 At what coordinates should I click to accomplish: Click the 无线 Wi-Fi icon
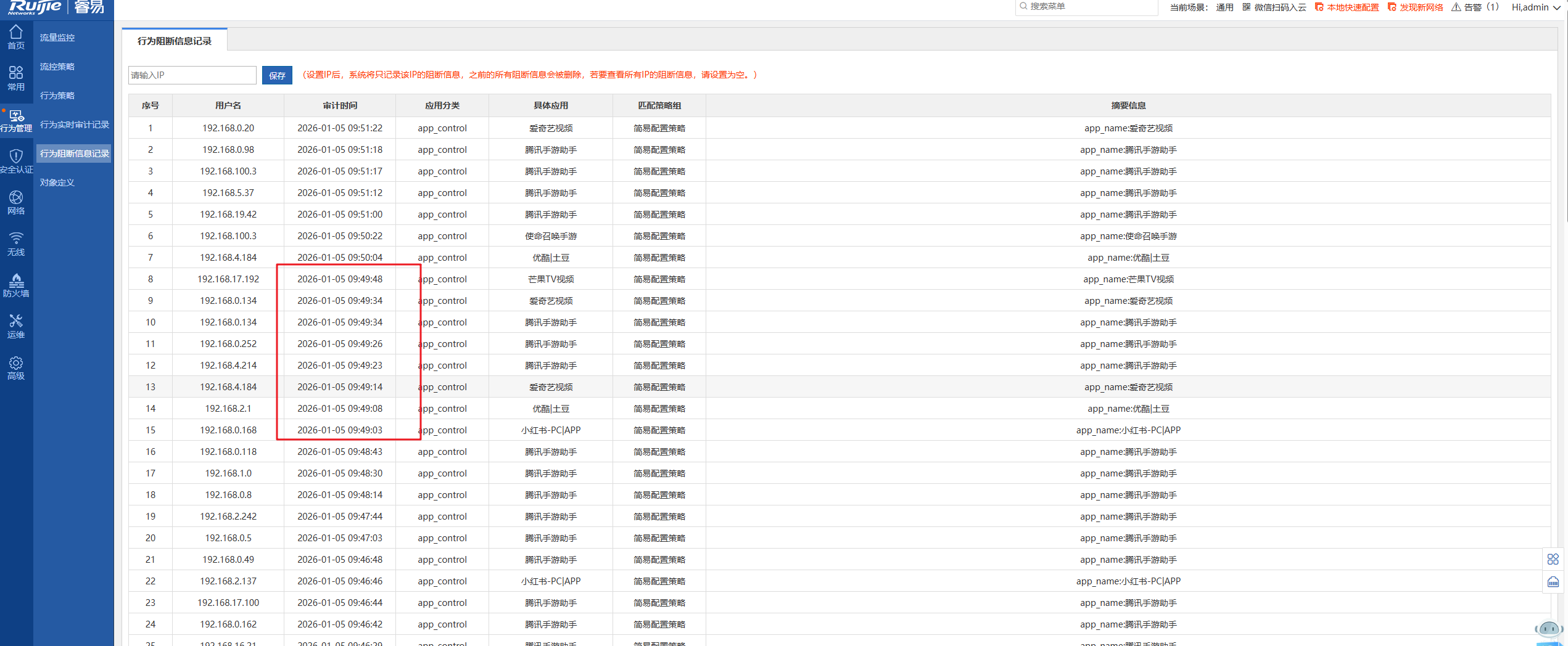(x=16, y=243)
